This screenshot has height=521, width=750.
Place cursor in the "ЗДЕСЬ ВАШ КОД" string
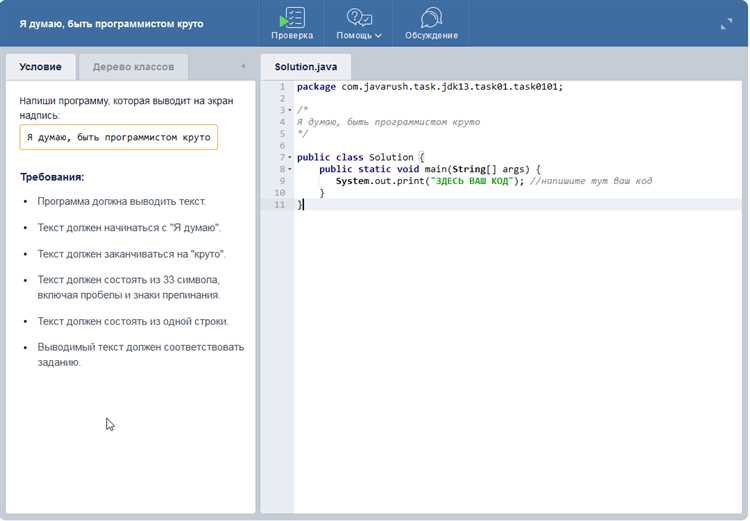click(x=472, y=181)
